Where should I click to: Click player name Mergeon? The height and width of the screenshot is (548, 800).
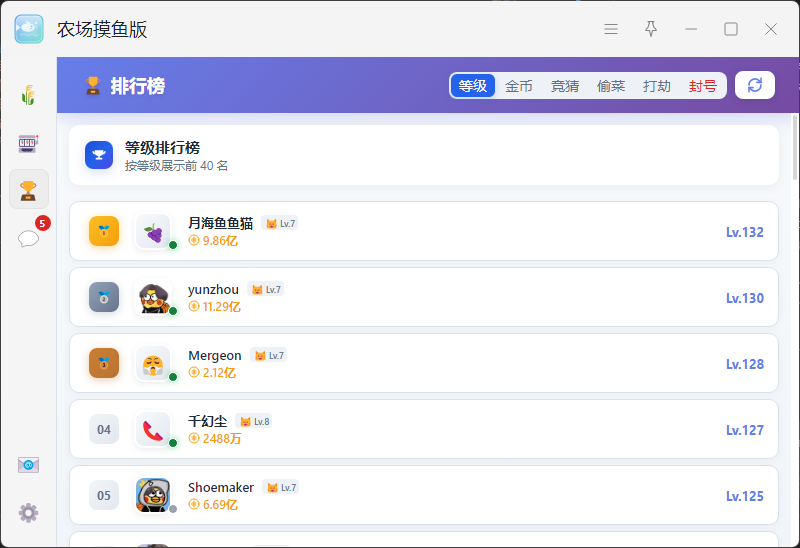coord(215,355)
